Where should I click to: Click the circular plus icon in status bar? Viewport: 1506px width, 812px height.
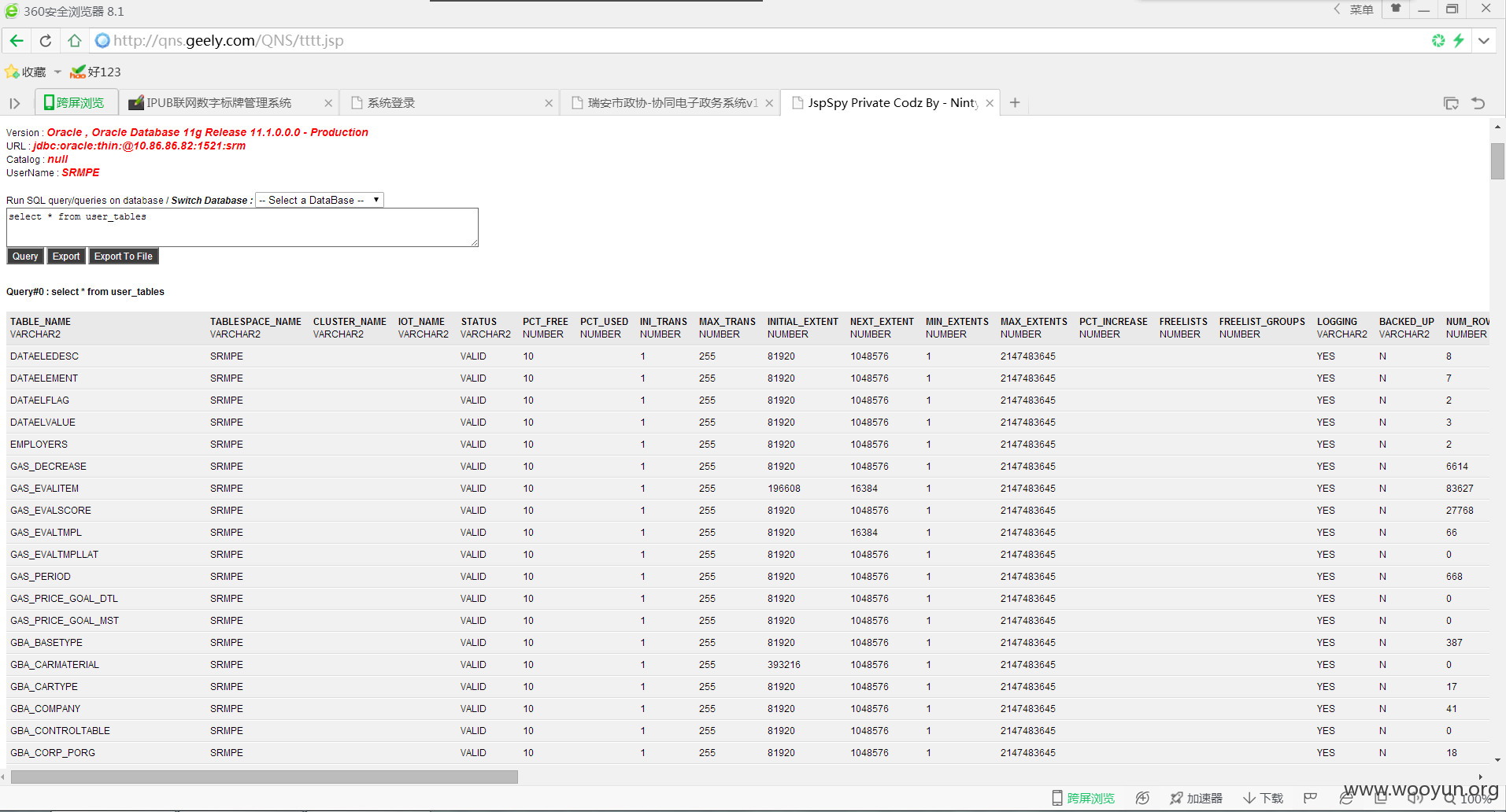point(1142,798)
